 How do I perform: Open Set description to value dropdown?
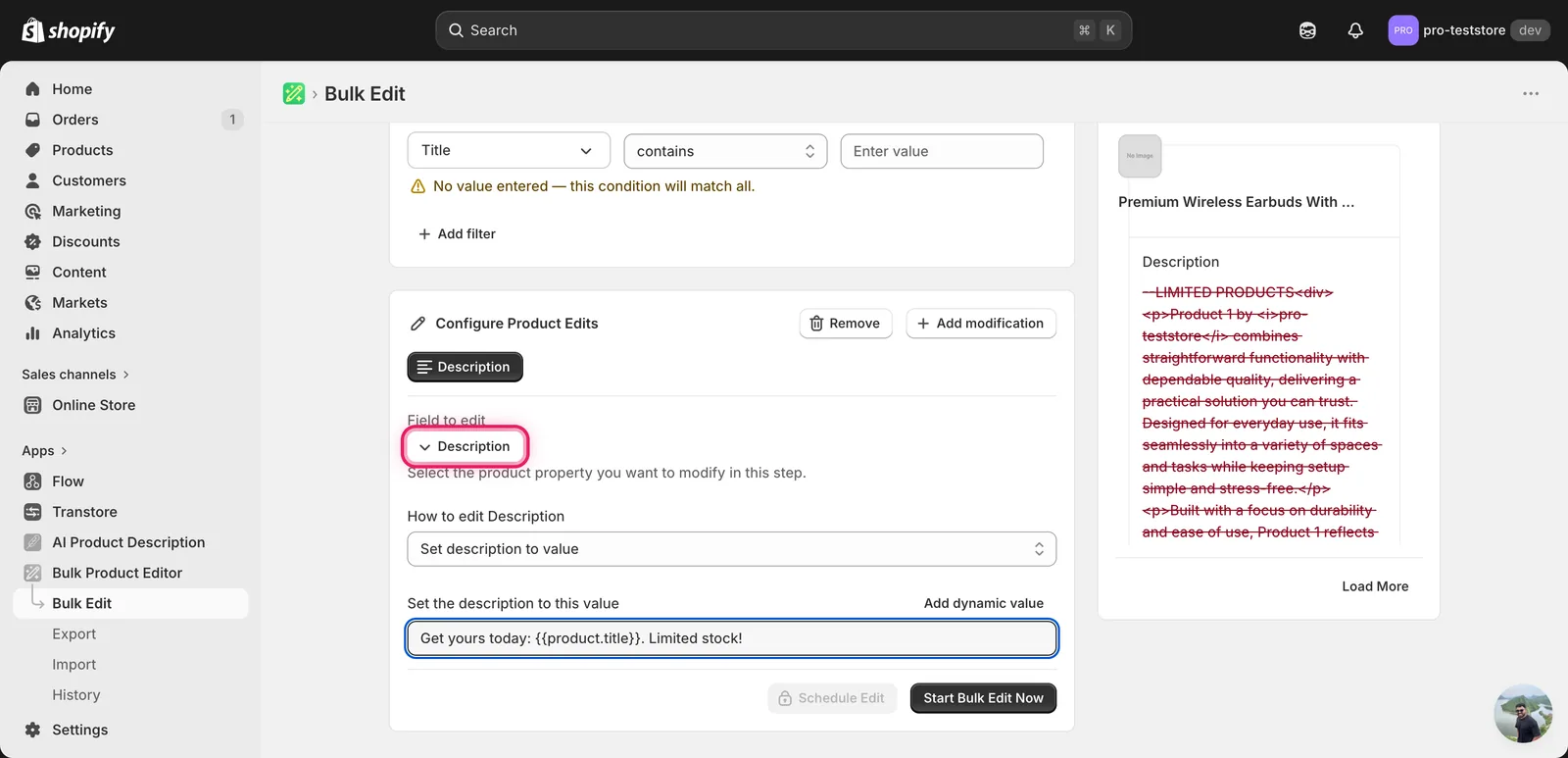click(x=731, y=549)
